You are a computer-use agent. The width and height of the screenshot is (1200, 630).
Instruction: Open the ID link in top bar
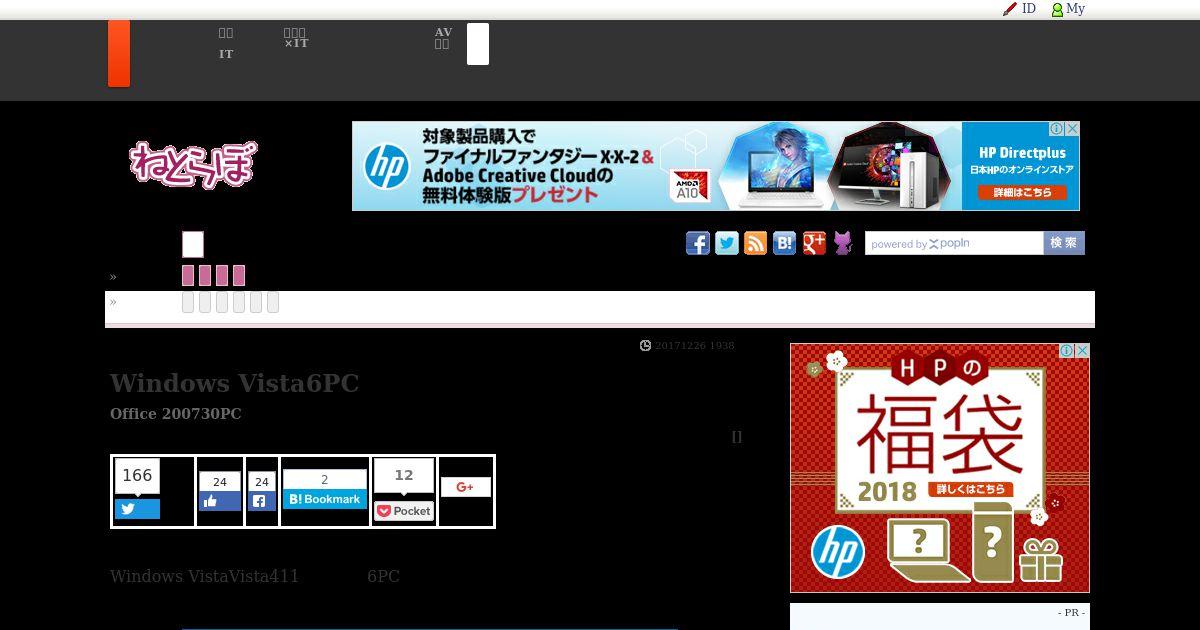click(1029, 9)
